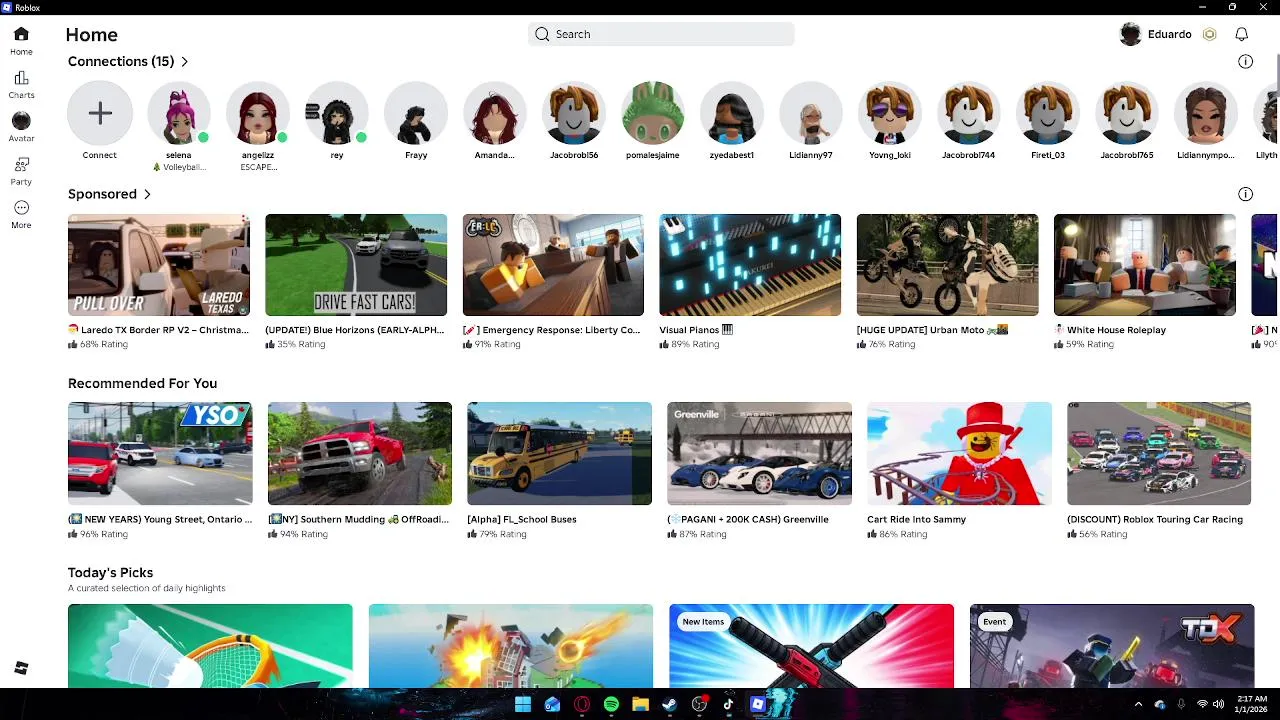Click the Visual Pianos title text

[x=689, y=330]
